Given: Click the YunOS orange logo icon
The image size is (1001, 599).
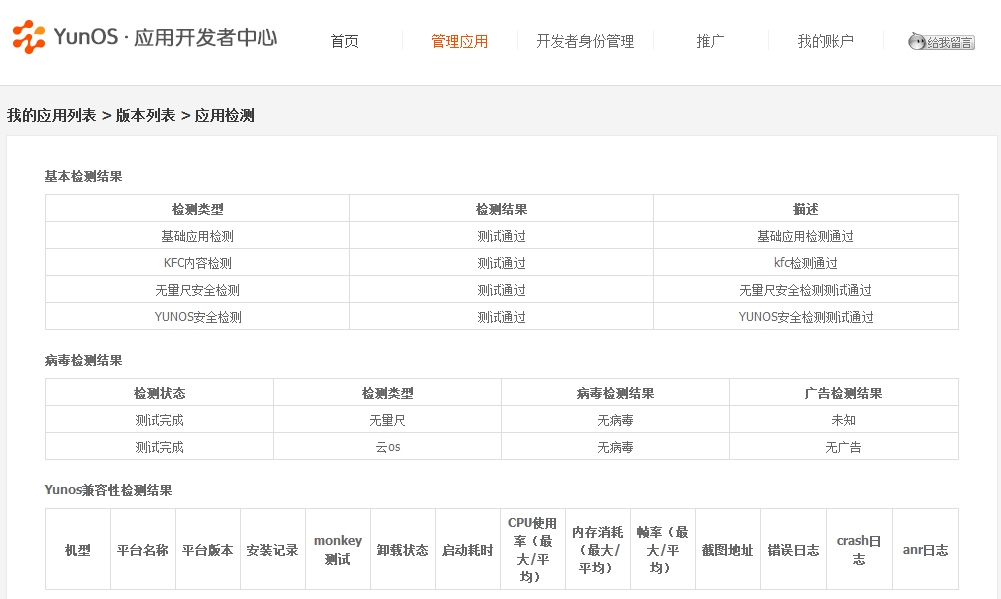Looking at the screenshot, I should (29, 38).
